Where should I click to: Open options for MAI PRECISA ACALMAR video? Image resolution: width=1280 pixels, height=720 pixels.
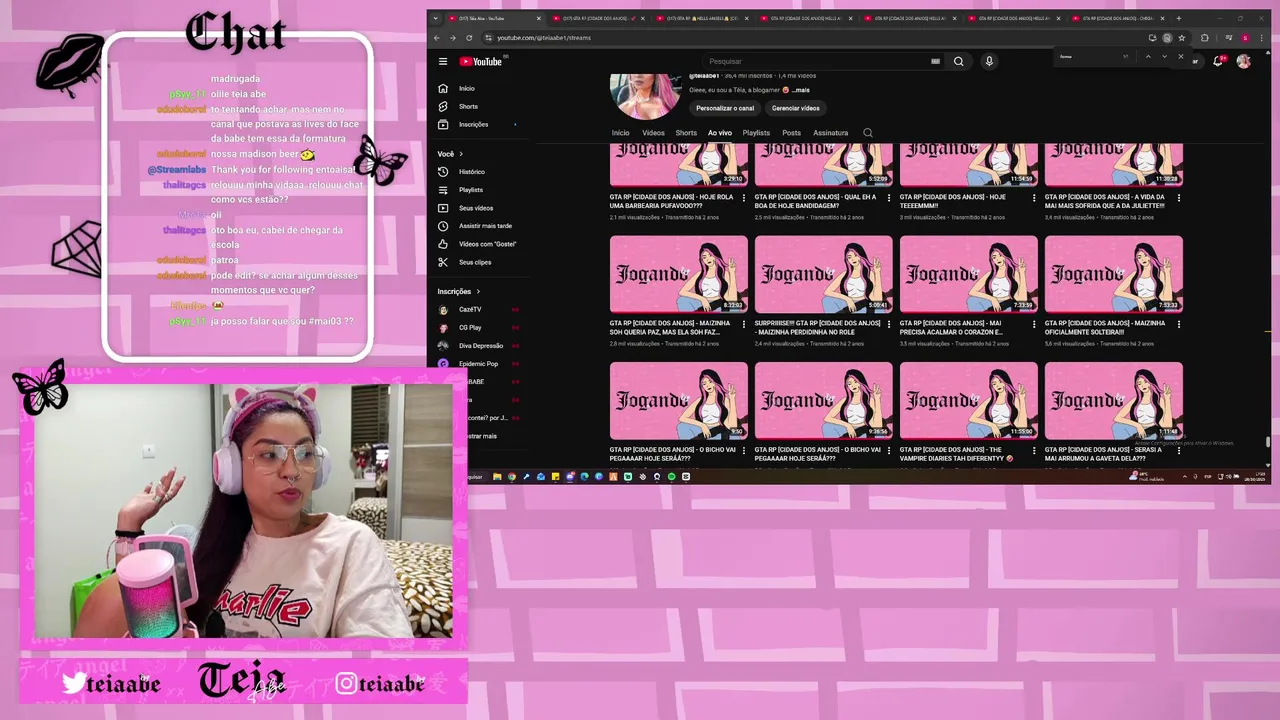(1033, 324)
